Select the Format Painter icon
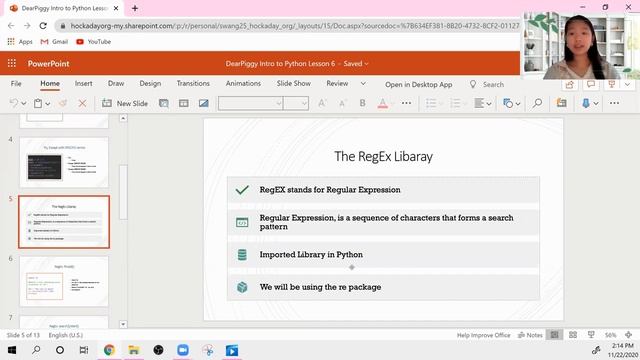 [63, 103]
